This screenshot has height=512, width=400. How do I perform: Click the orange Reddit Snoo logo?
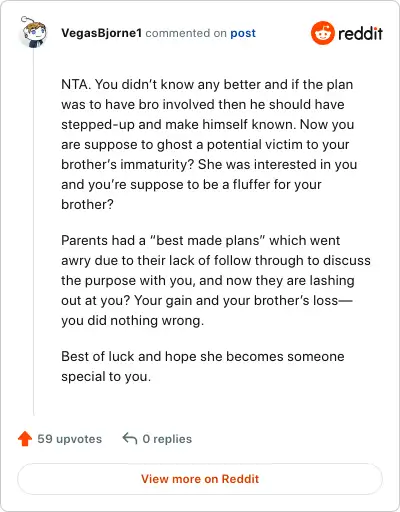[322, 33]
